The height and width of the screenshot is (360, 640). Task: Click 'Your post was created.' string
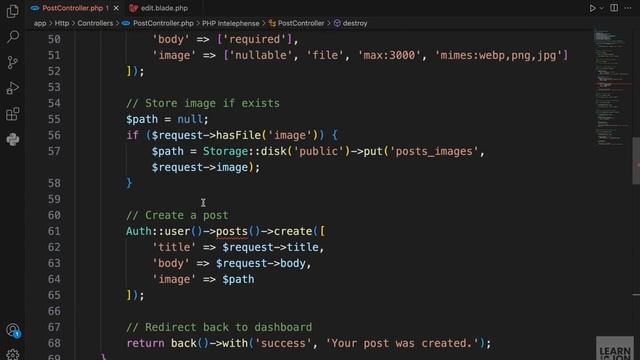point(402,343)
